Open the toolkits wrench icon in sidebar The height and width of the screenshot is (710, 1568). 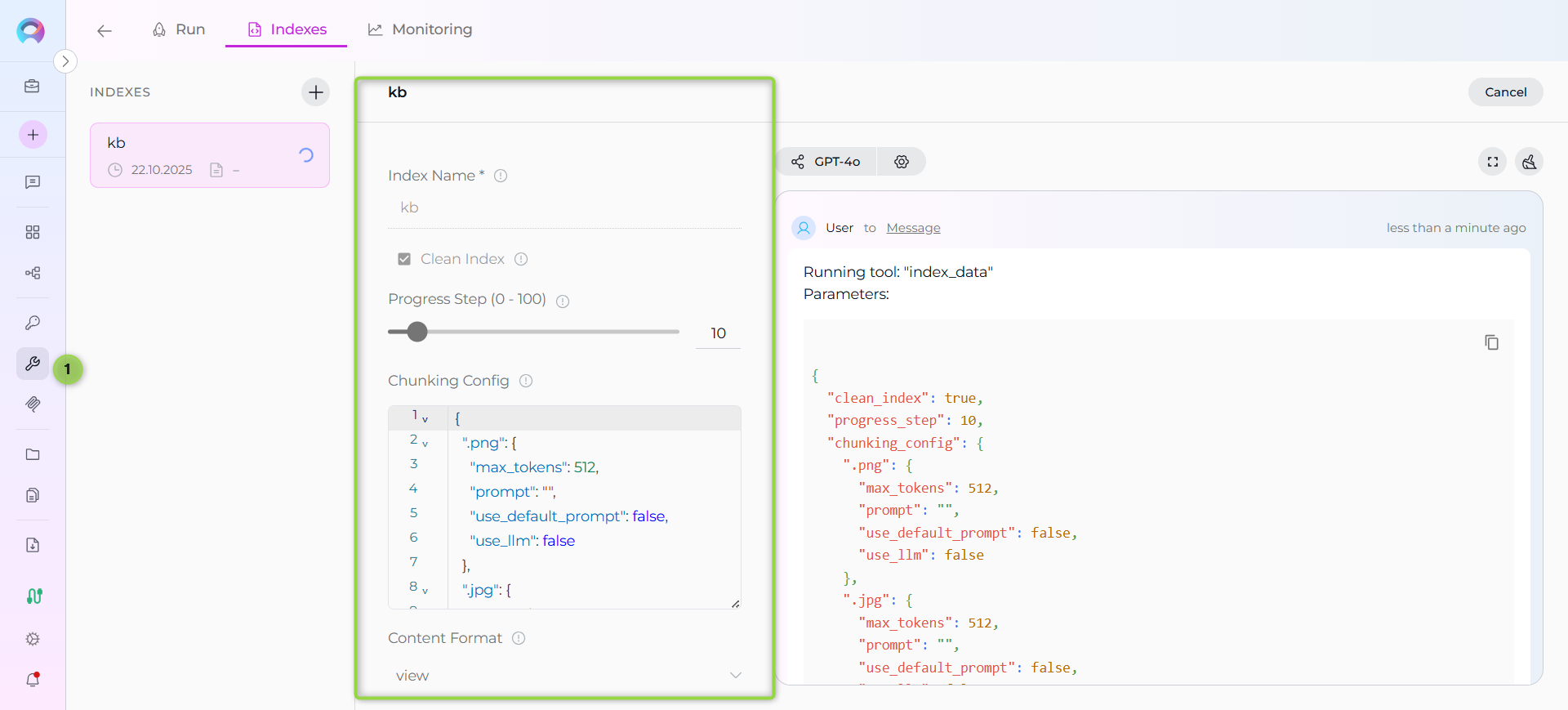[x=33, y=364]
